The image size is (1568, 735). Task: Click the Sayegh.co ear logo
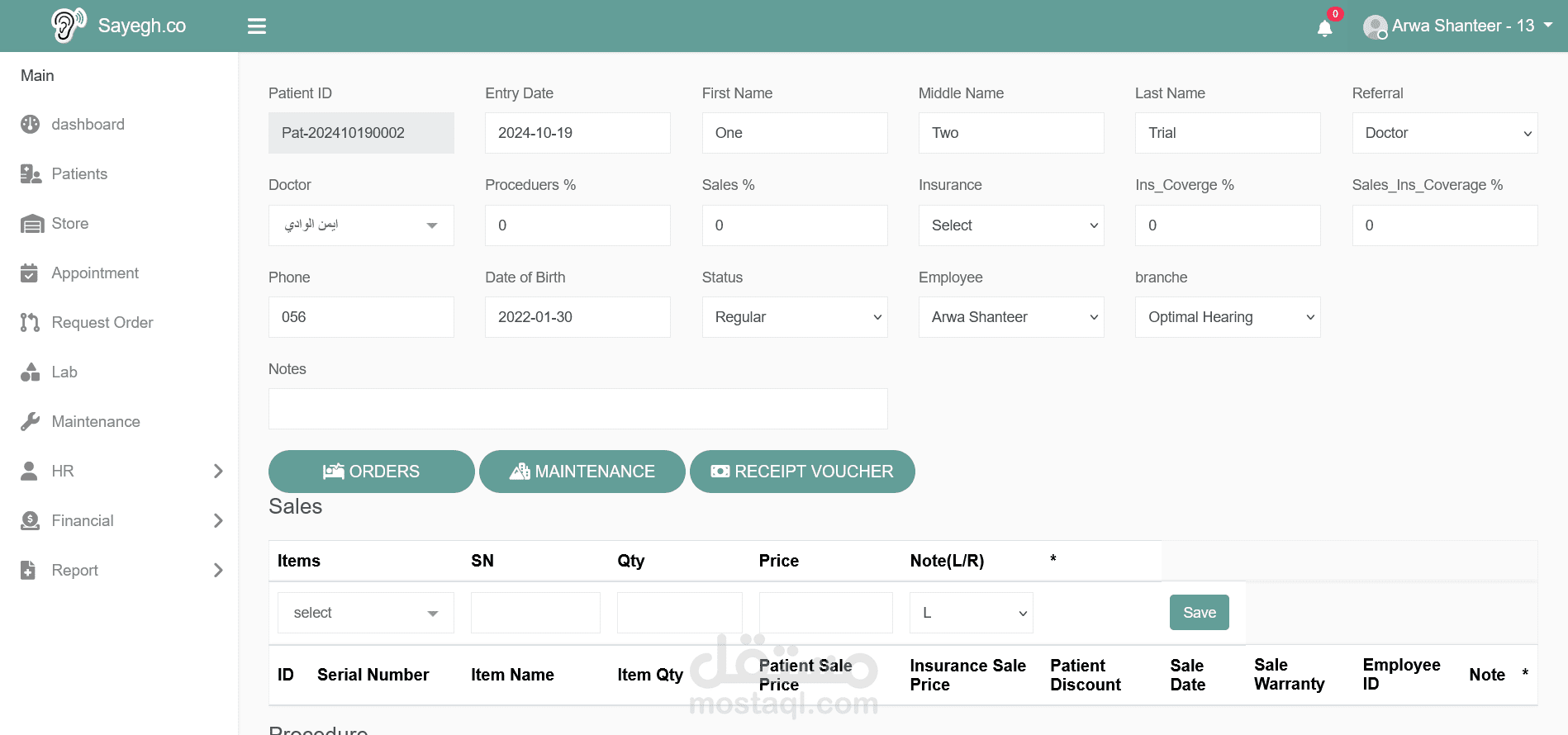(x=68, y=25)
